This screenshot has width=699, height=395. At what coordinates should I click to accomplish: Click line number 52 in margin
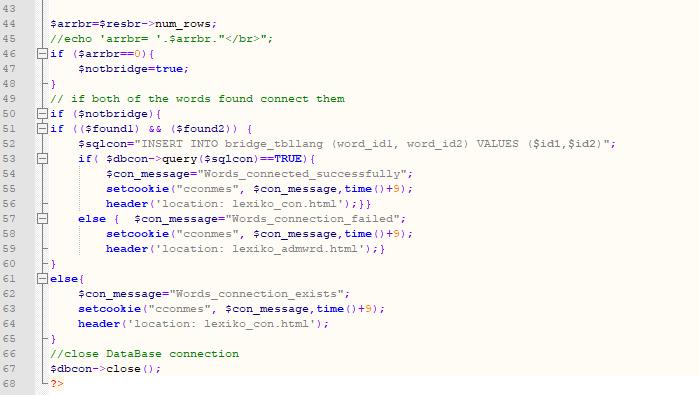(x=9, y=144)
